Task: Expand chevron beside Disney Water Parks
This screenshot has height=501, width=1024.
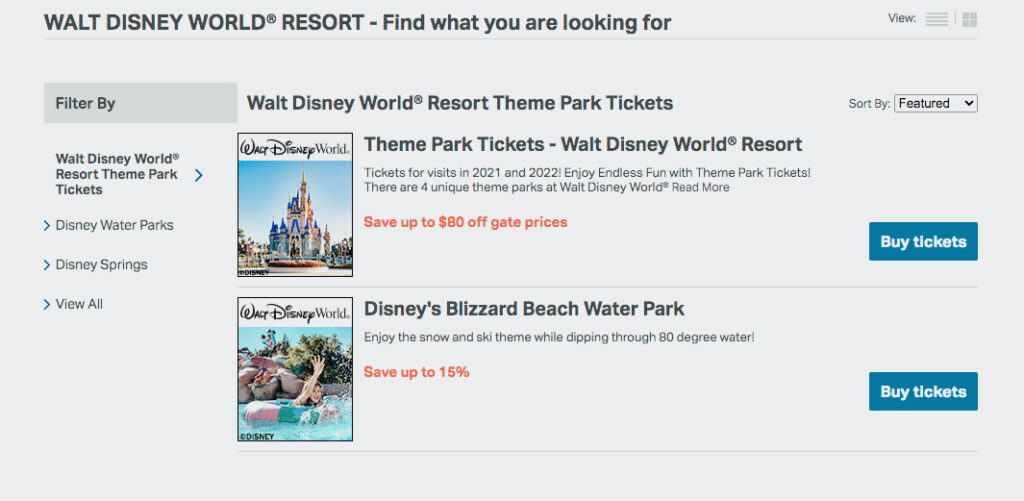Action: pos(47,225)
